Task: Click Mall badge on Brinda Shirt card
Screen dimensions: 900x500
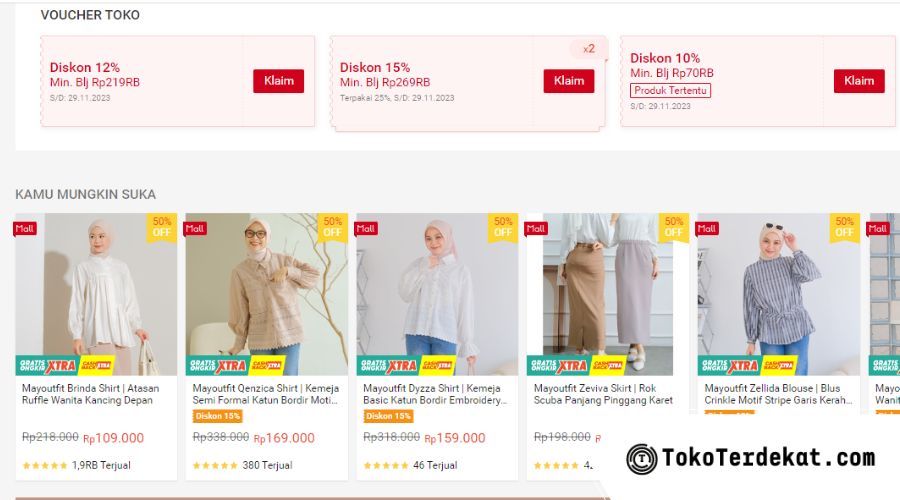Action: (25, 228)
